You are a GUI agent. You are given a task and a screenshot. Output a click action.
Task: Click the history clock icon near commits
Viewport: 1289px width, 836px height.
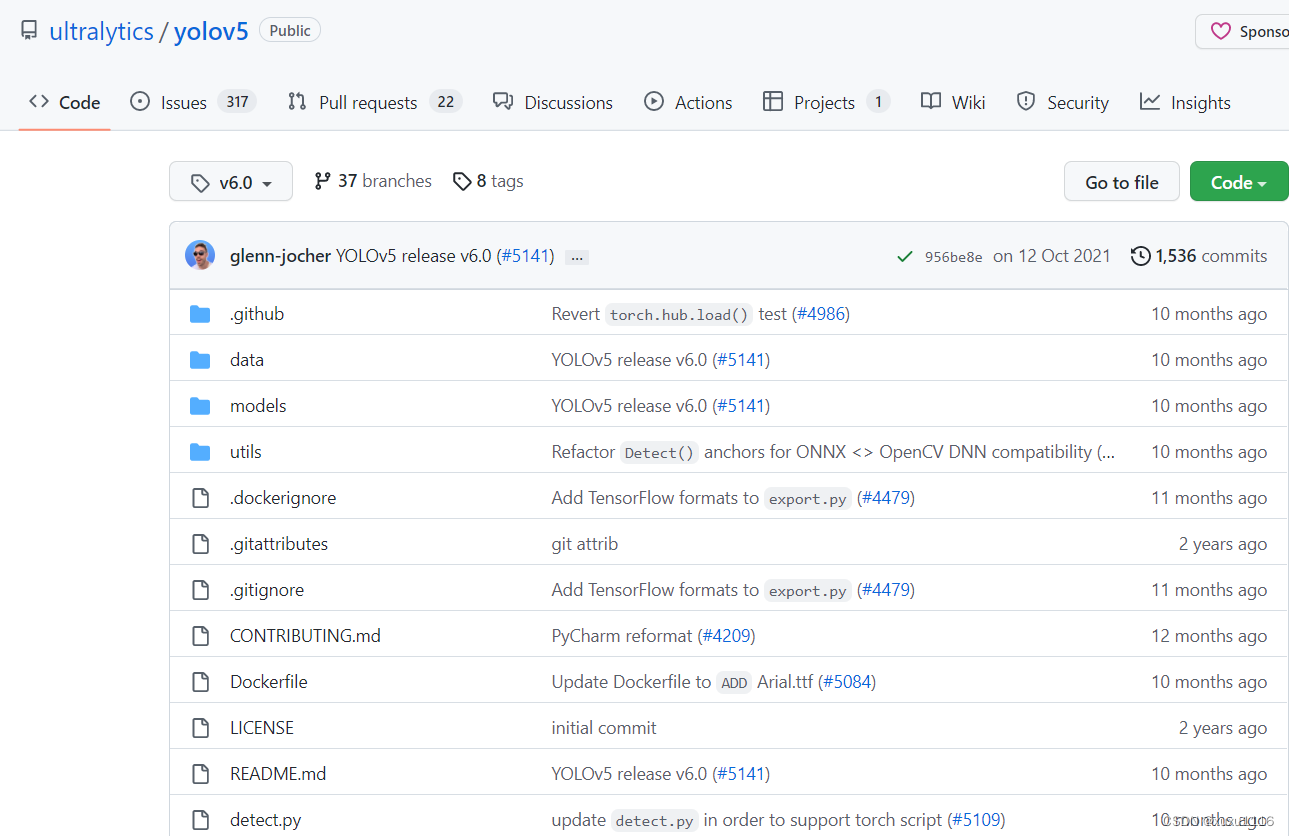(1140, 256)
